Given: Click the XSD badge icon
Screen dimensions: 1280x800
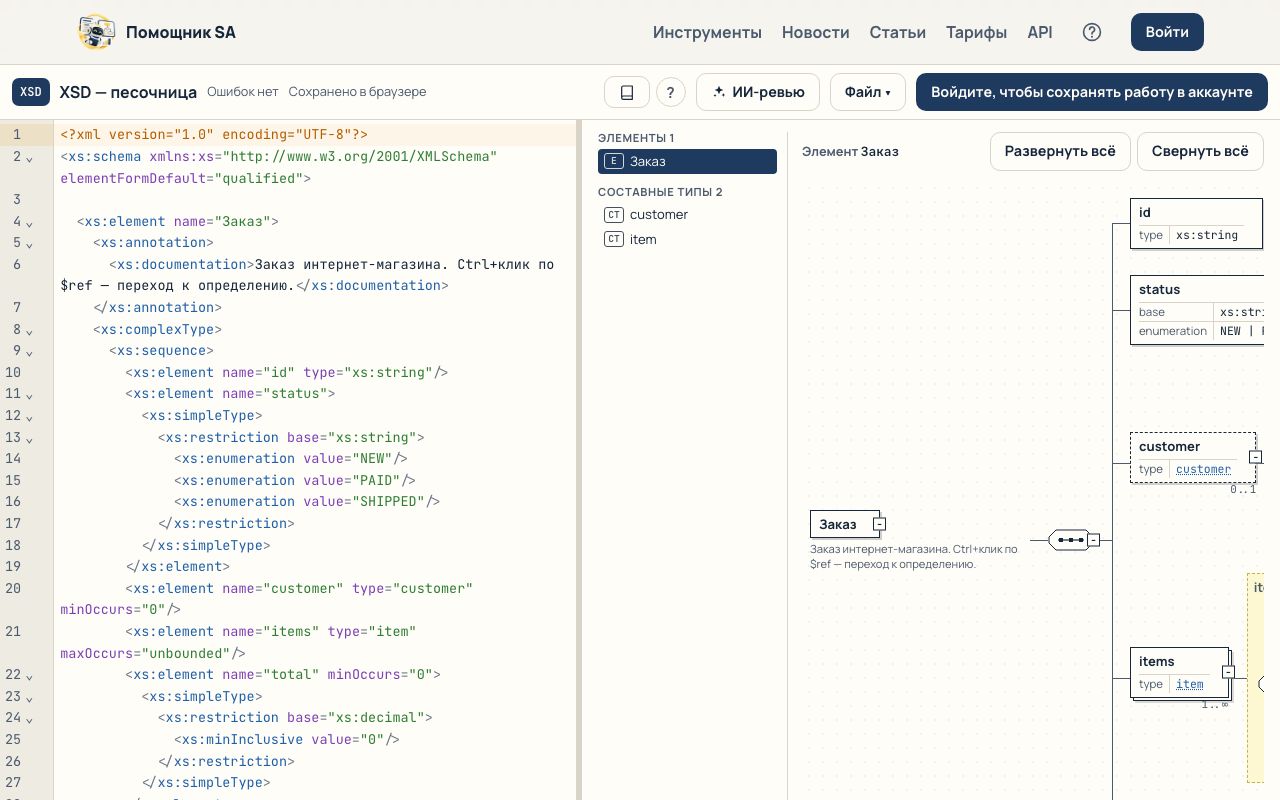Looking at the screenshot, I should (31, 92).
